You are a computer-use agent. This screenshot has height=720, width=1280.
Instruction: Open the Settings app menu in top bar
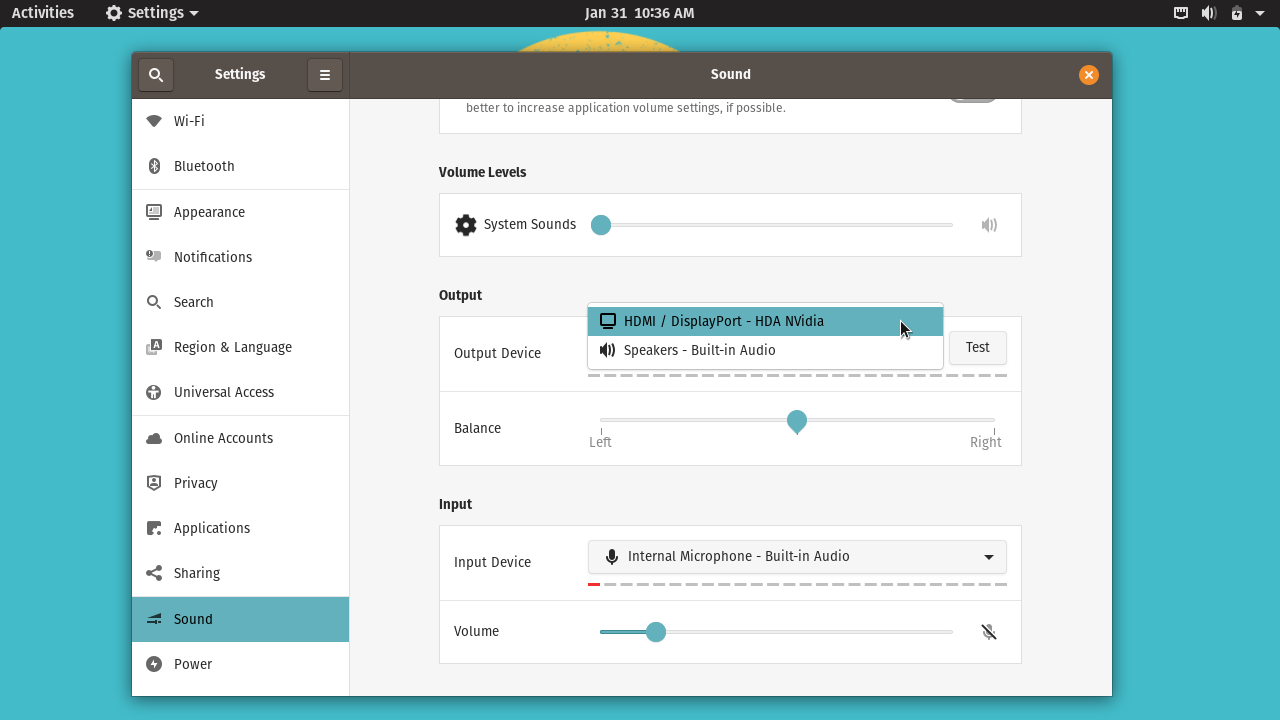click(153, 13)
